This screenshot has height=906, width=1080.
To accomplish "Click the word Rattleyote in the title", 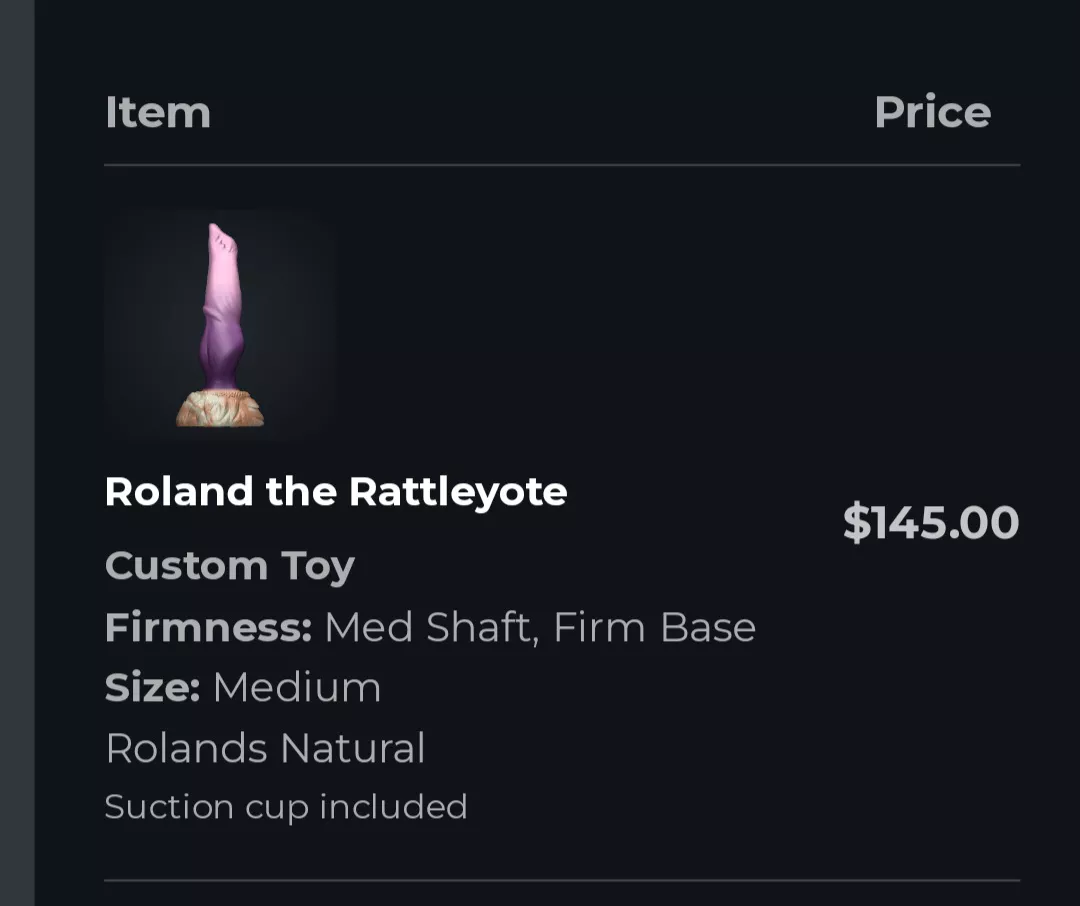I will pos(457,491).
